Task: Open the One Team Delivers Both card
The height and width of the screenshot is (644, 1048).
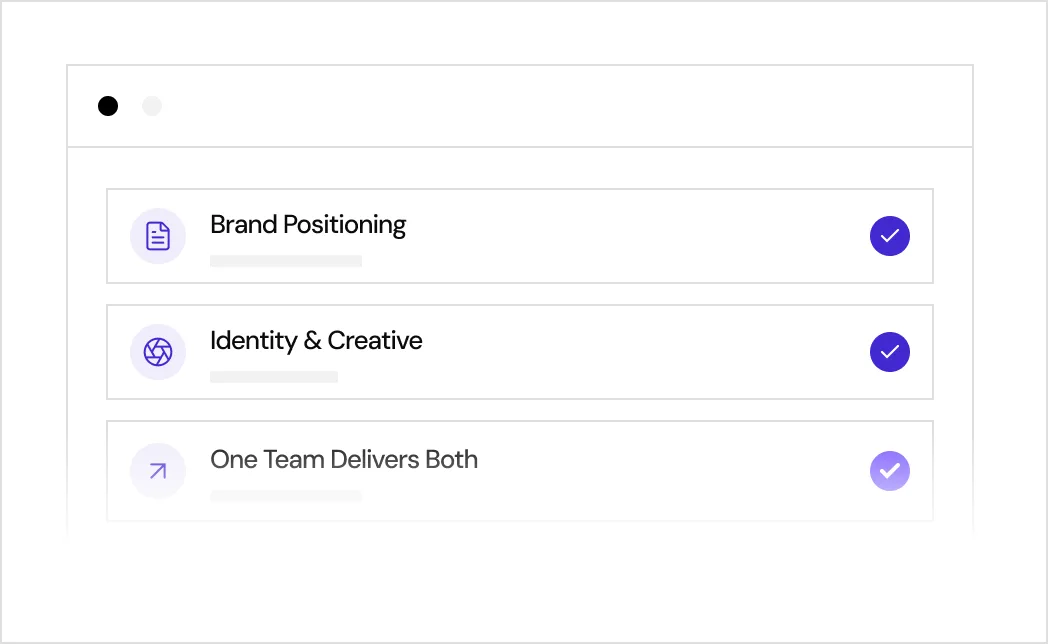Action: [x=520, y=471]
